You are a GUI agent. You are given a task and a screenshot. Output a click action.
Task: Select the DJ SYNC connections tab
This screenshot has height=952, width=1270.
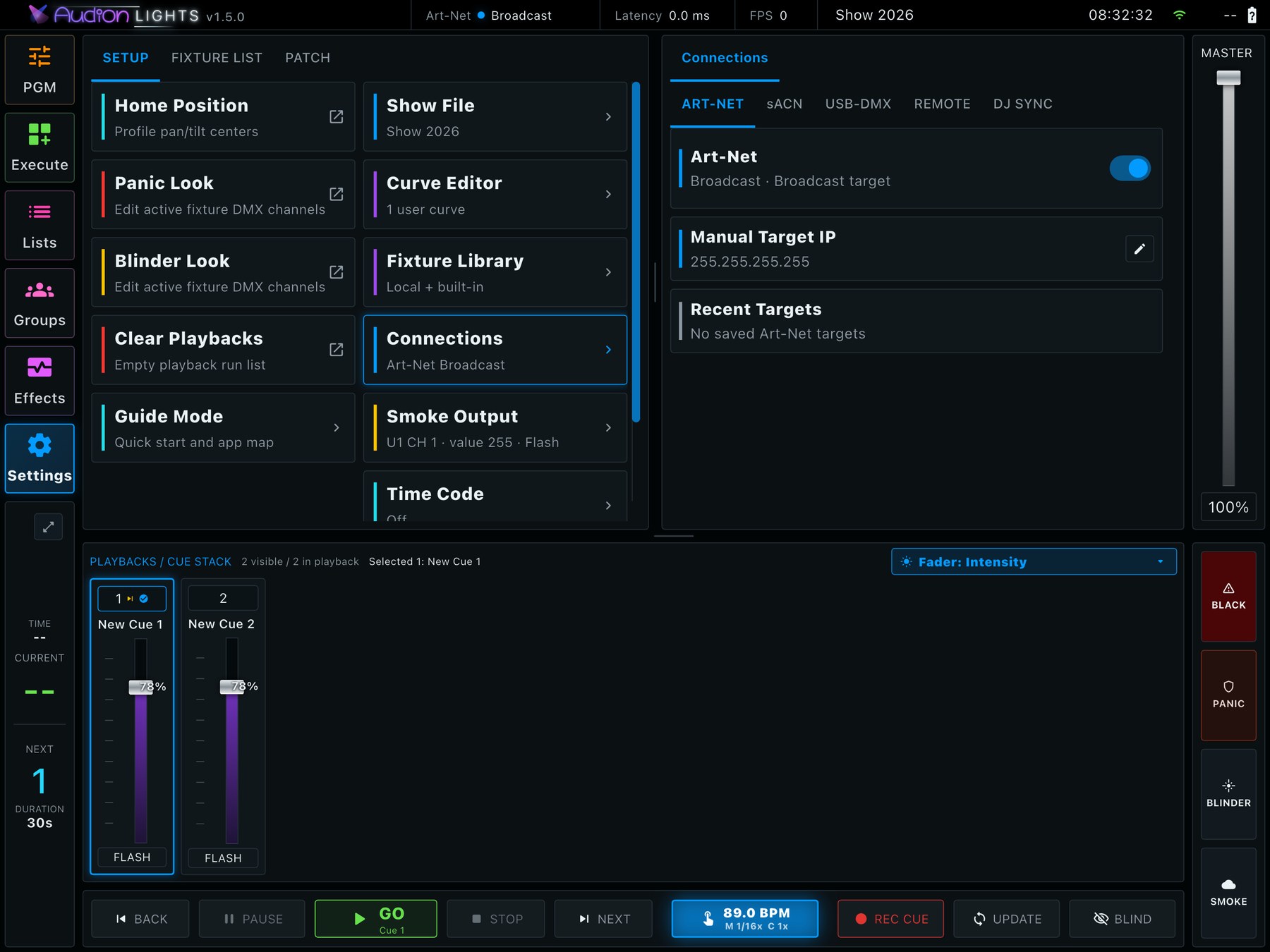coord(1023,104)
